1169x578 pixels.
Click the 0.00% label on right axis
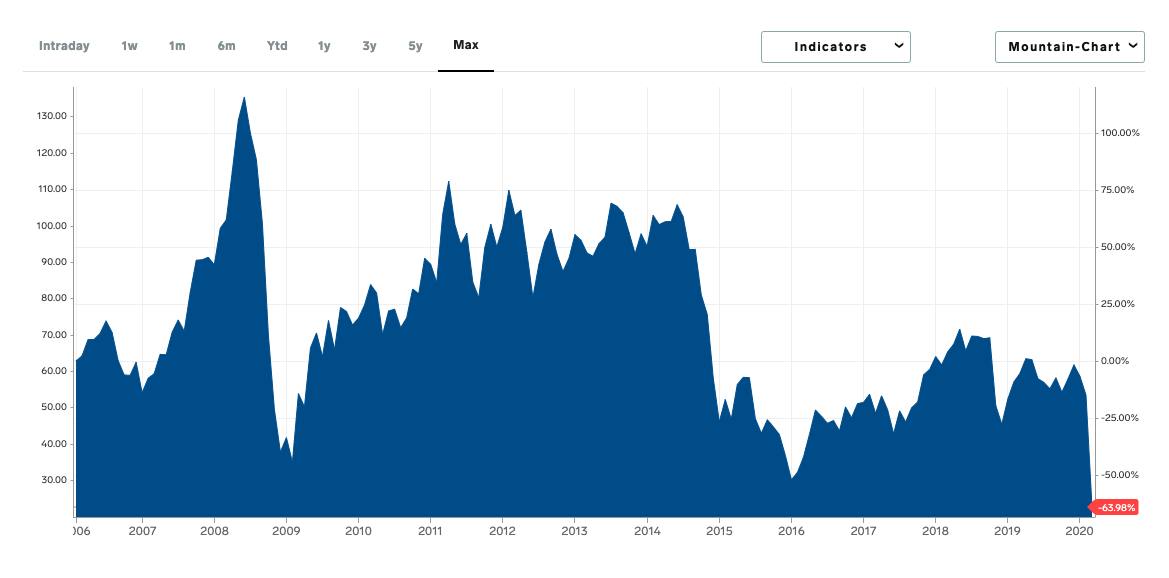point(1120,361)
